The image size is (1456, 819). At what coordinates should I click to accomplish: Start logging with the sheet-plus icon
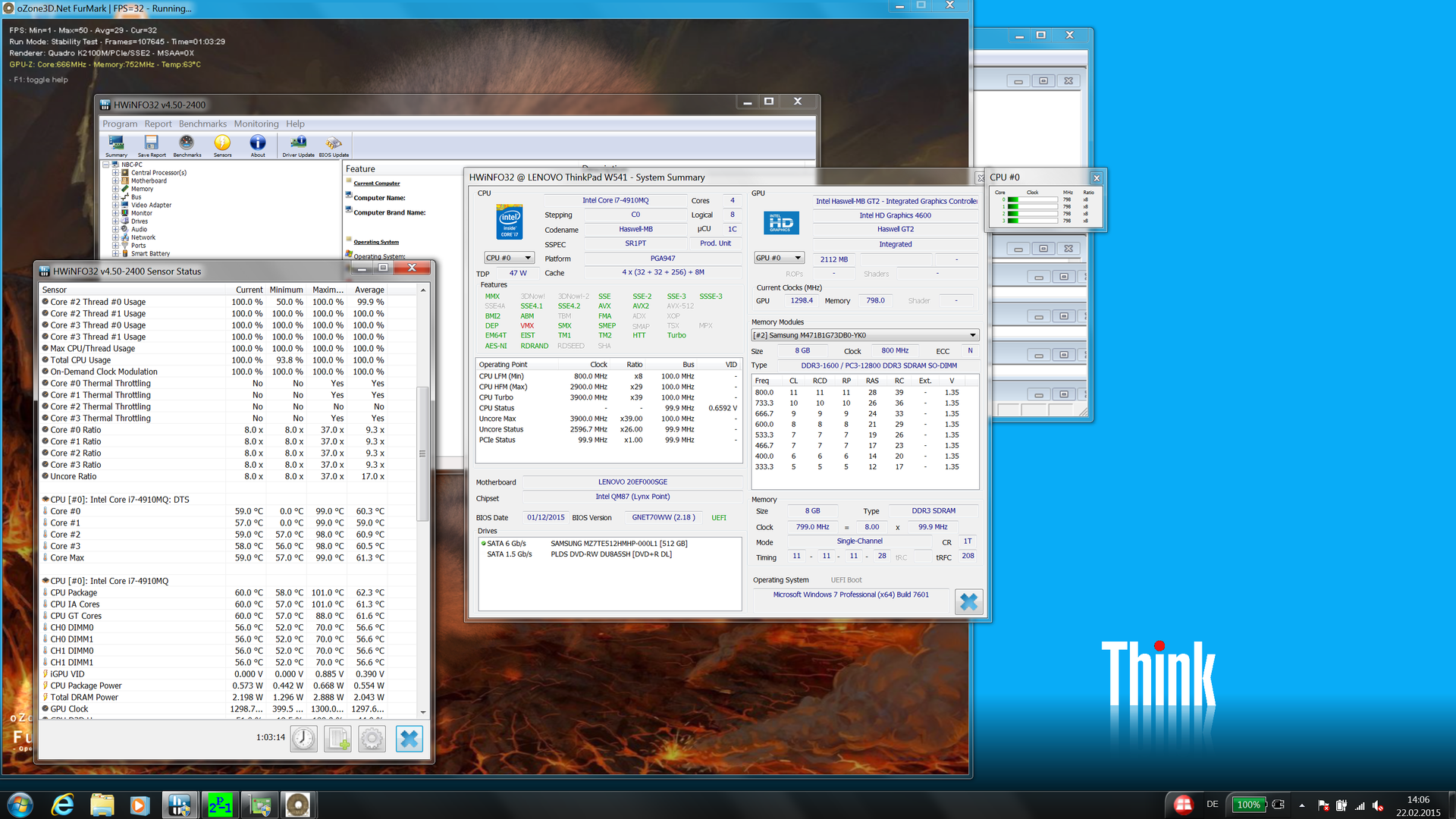click(x=337, y=739)
